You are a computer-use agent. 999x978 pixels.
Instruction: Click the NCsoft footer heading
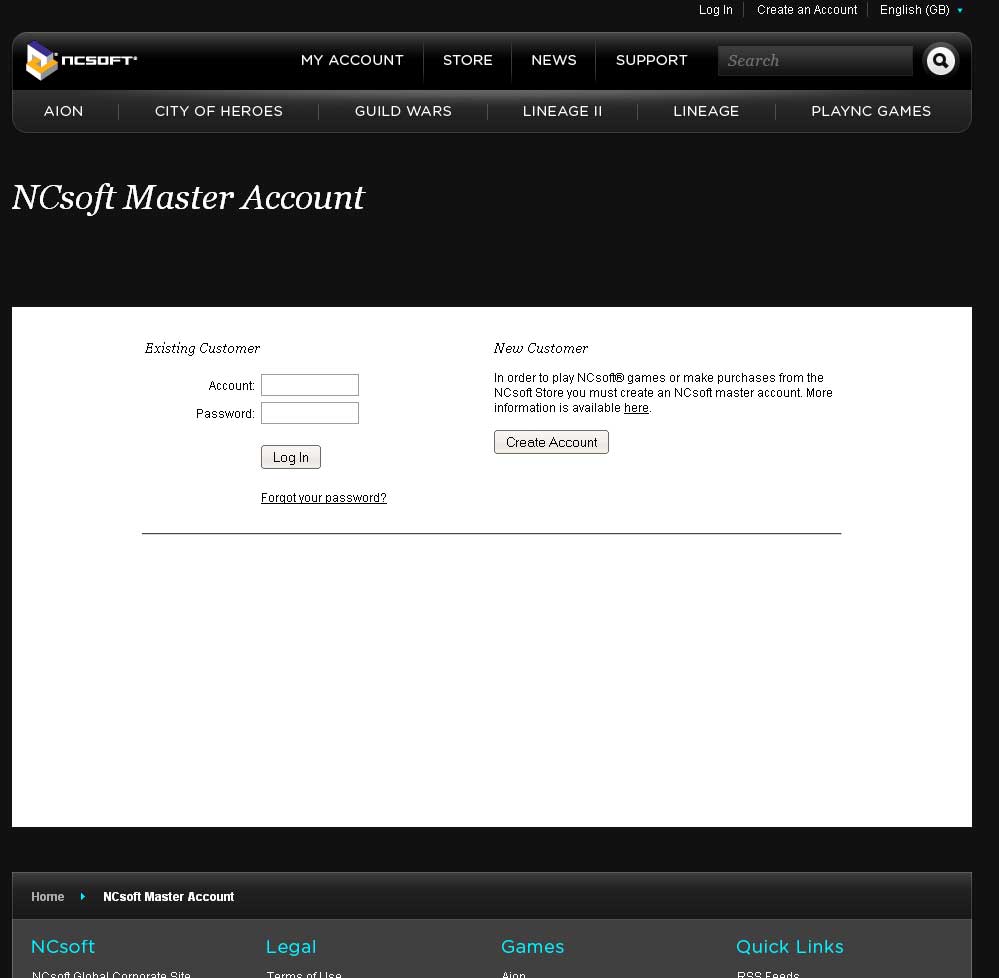[x=63, y=946]
